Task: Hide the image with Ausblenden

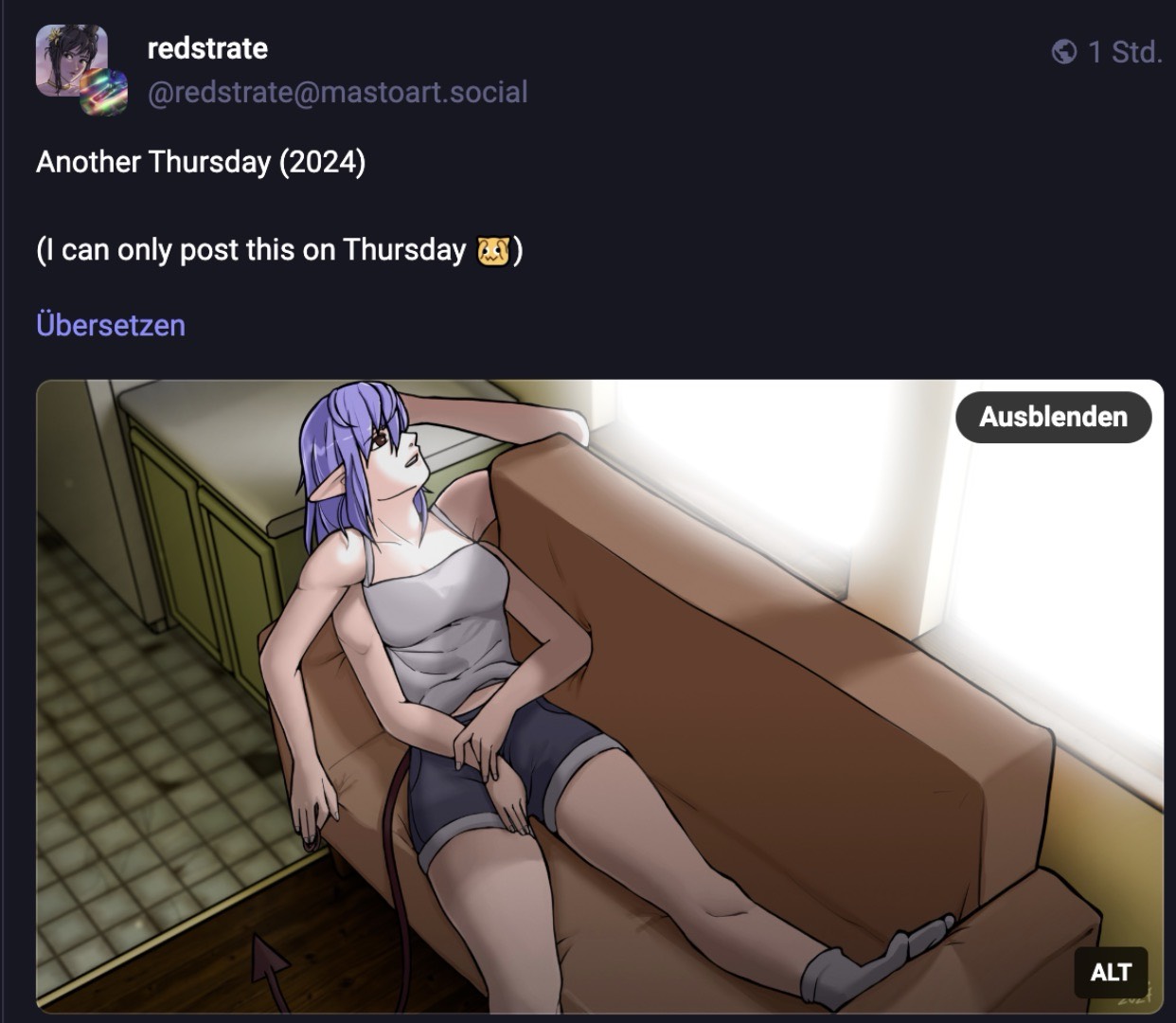Action: pos(1053,417)
